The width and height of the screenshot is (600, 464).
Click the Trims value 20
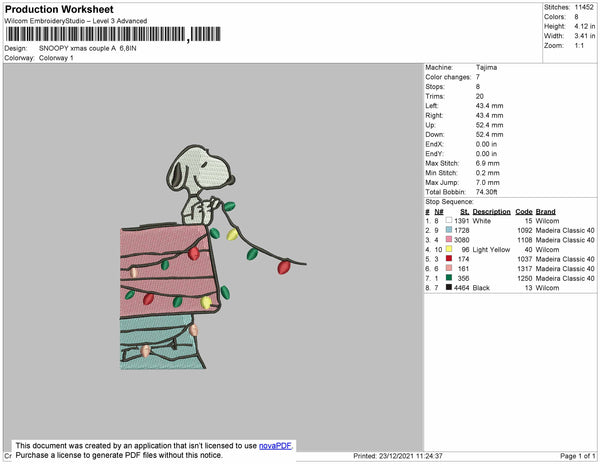(x=480, y=96)
